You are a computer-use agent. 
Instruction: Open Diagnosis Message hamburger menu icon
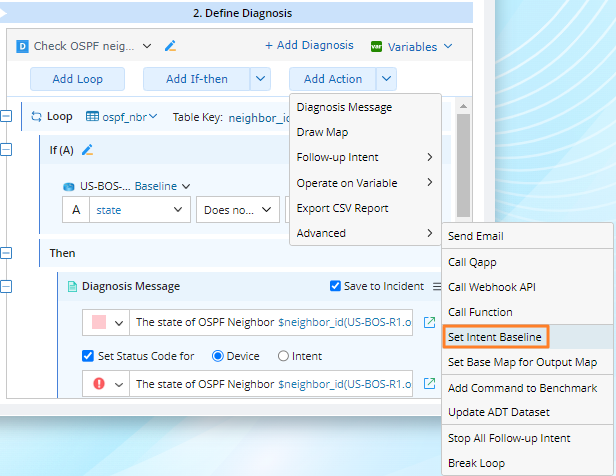436,286
